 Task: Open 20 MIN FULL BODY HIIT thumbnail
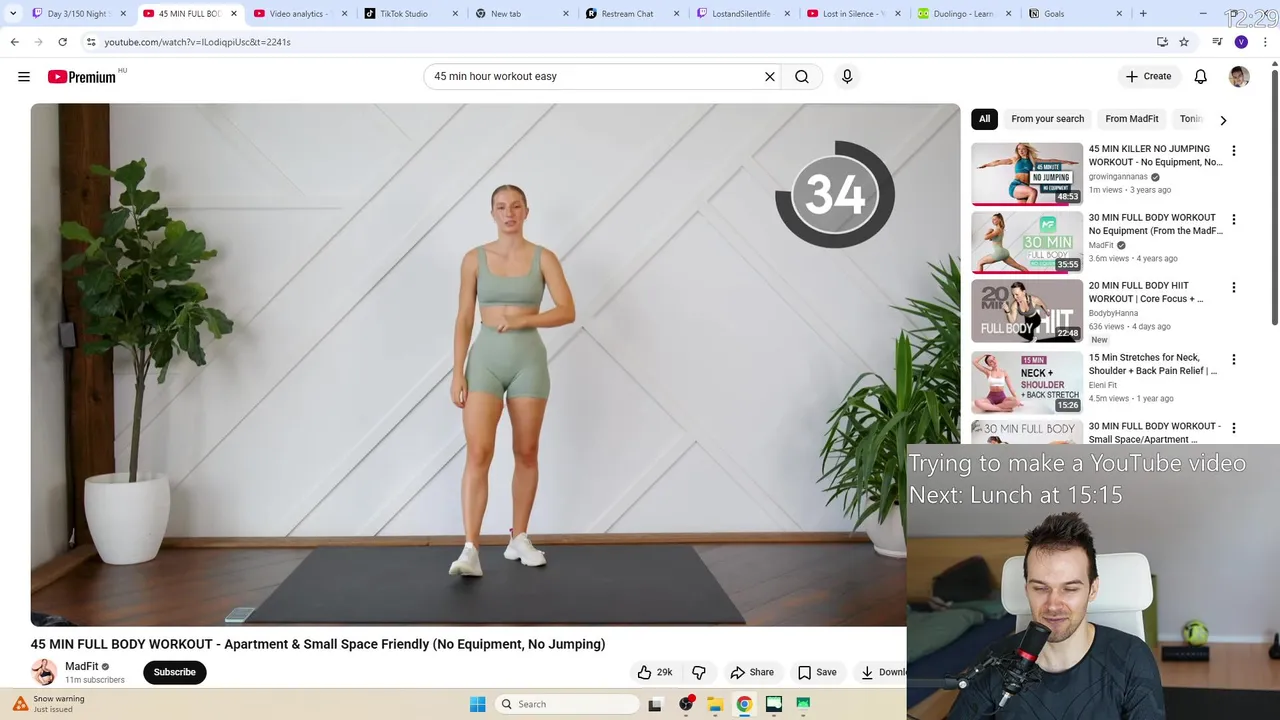pos(1027,310)
